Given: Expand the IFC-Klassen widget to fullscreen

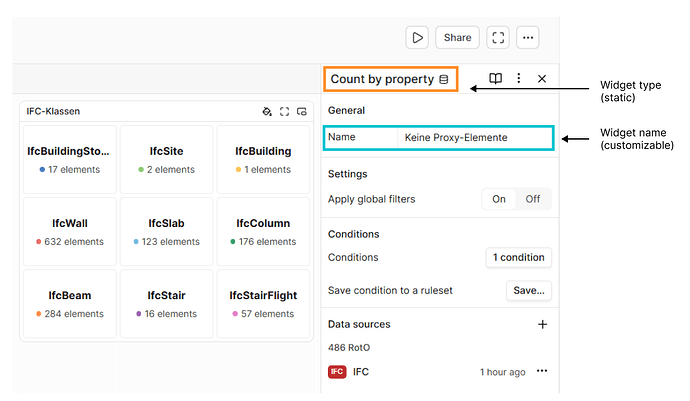Looking at the screenshot, I should (x=284, y=111).
